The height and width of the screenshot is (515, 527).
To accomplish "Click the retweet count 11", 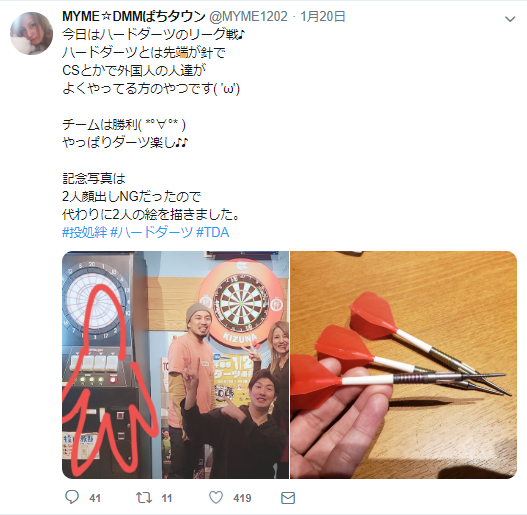I will [167, 498].
